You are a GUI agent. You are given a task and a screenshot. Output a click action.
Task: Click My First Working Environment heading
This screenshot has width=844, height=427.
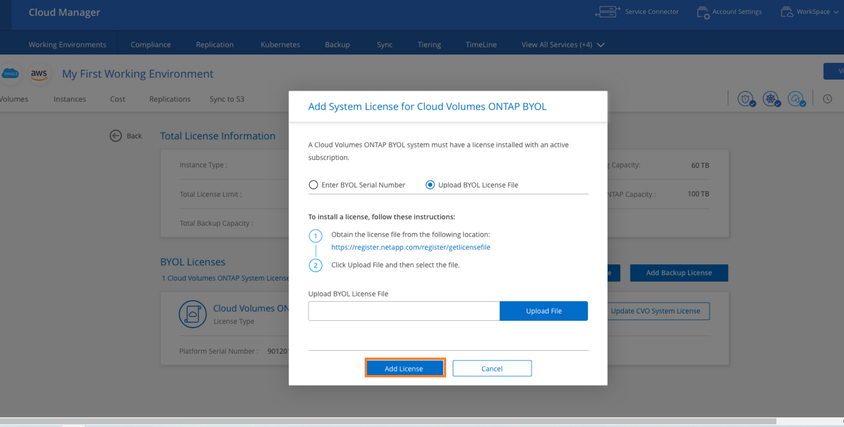click(138, 74)
